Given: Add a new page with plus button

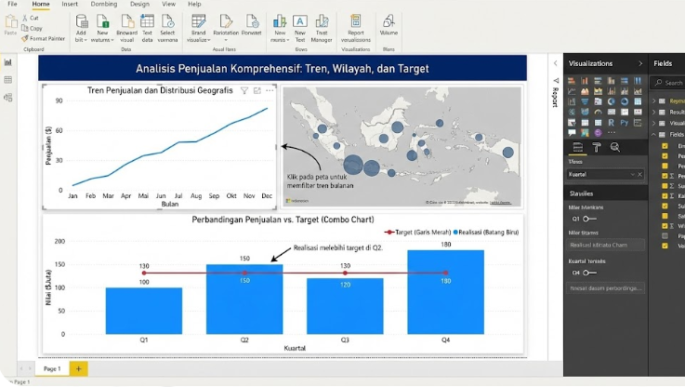Looking at the screenshot, I should click(79, 369).
